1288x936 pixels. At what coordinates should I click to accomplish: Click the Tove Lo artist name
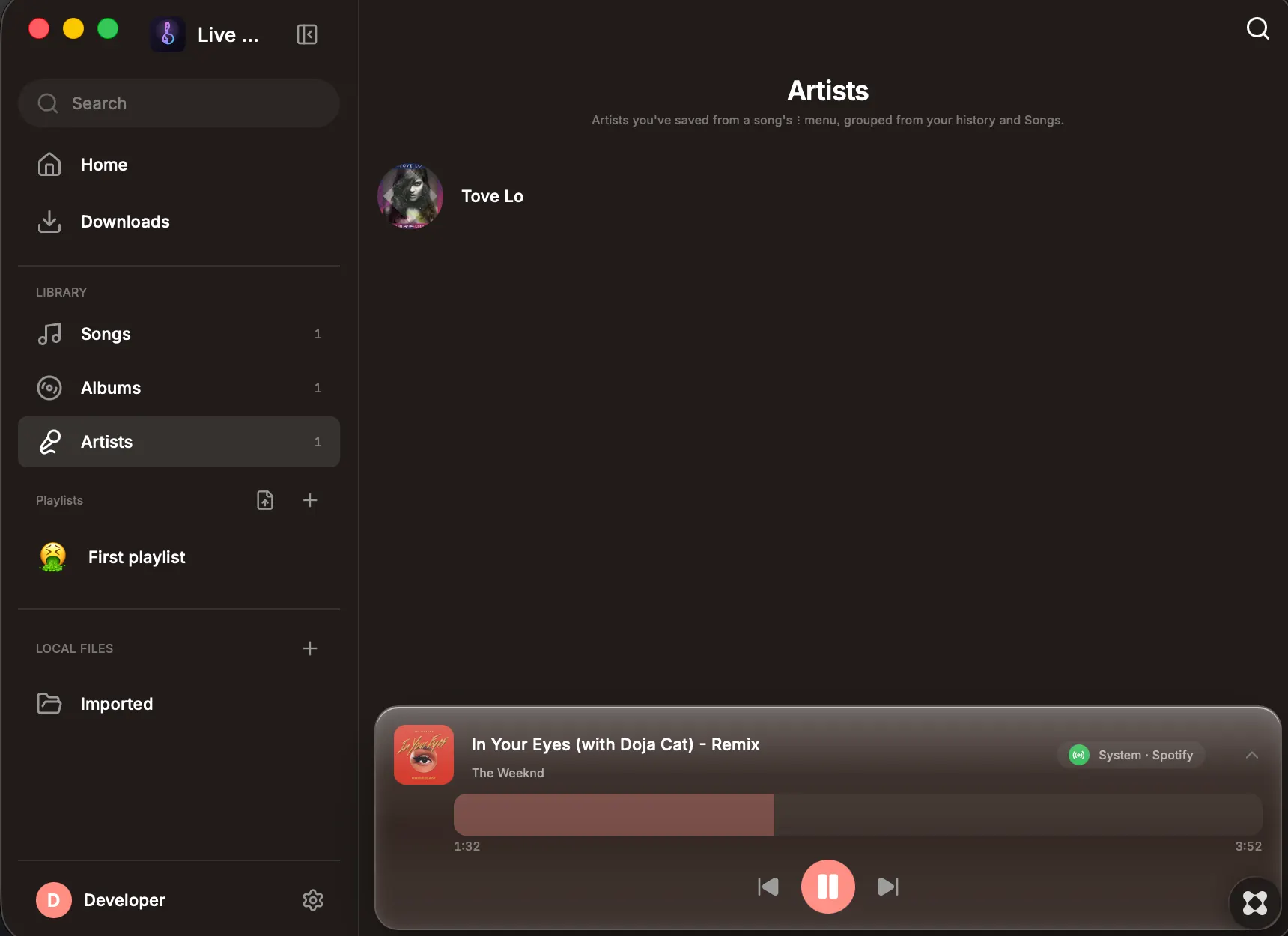click(492, 196)
